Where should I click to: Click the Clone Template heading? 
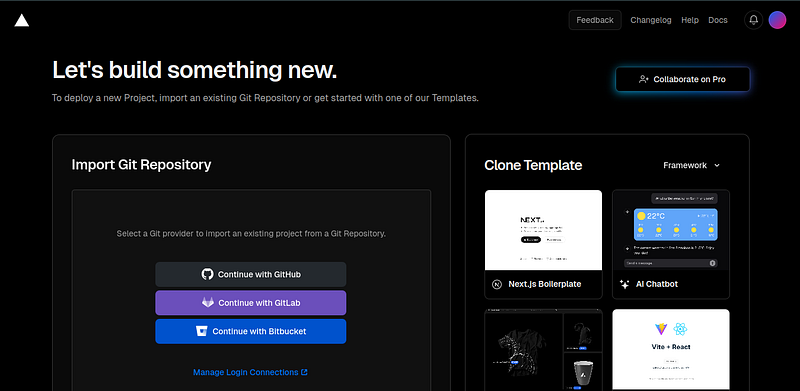tap(533, 165)
